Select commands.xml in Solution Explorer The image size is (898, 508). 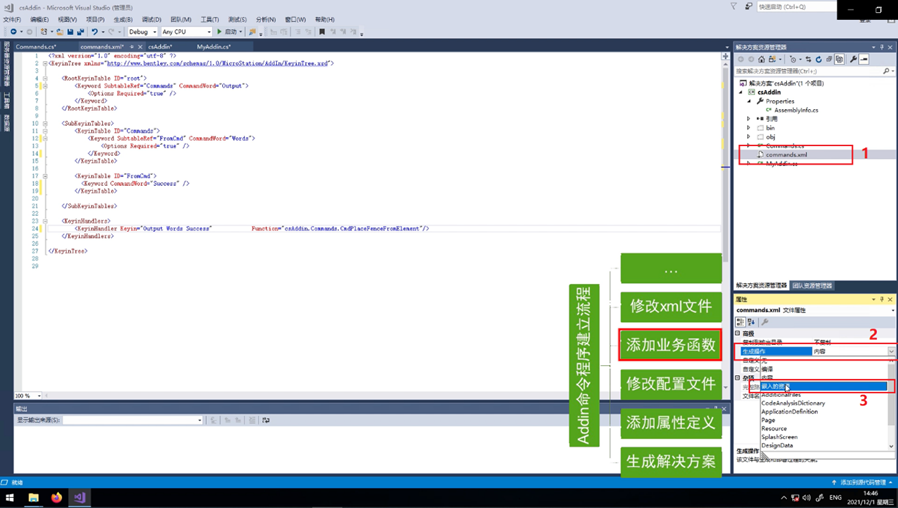786,155
